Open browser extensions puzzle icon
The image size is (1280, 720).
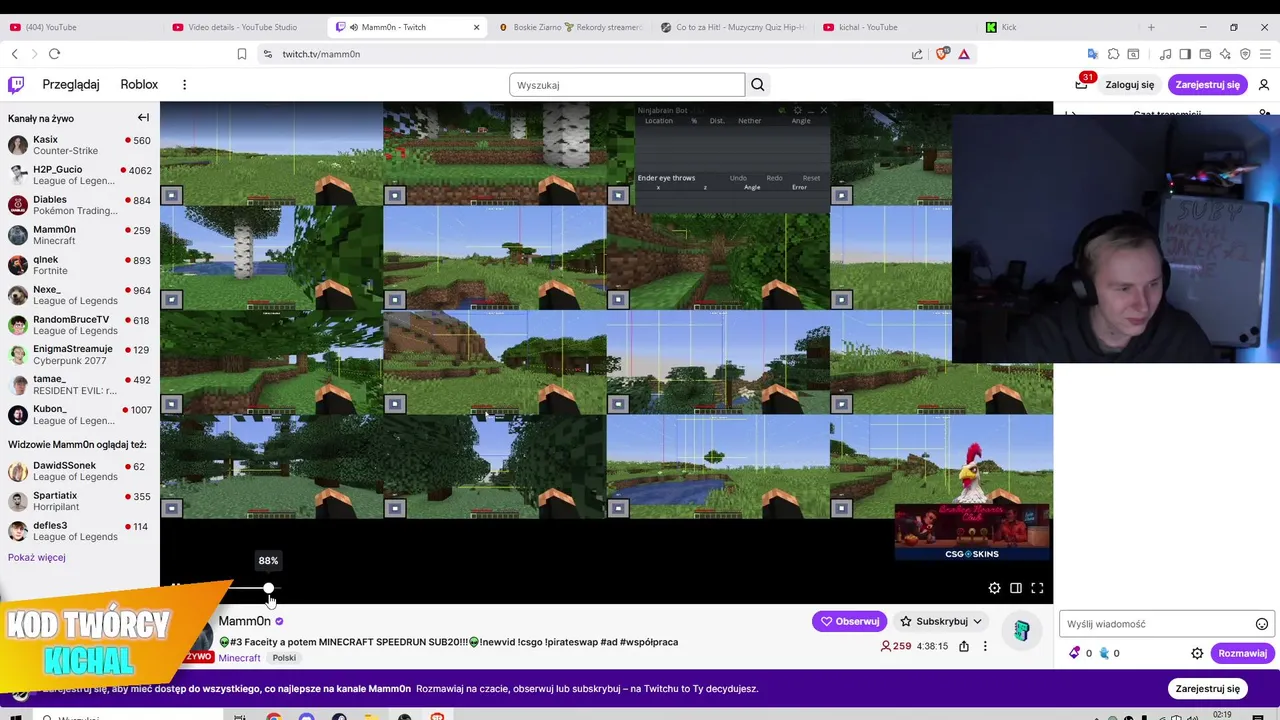(1113, 54)
